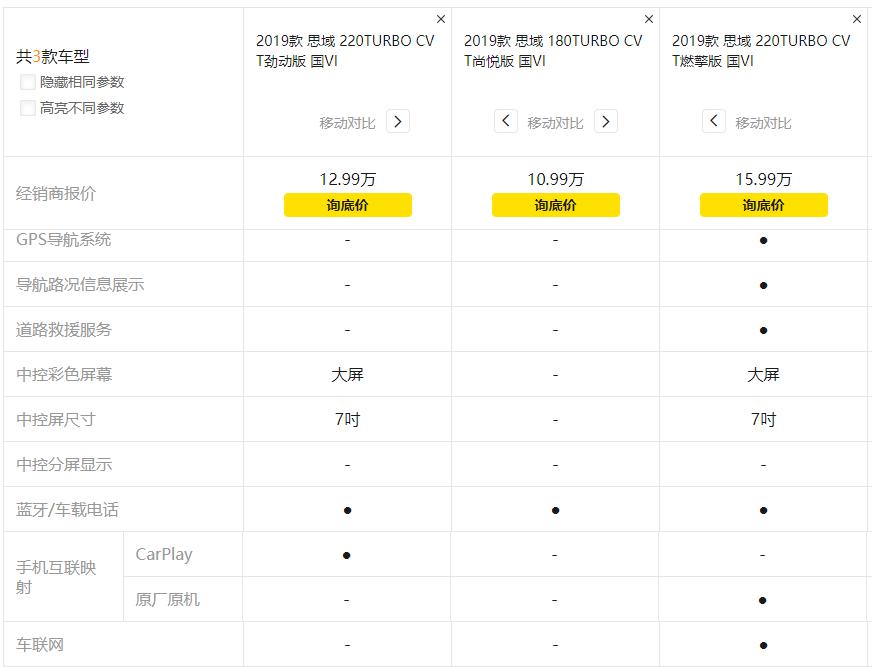Move 尚悦版 column left with arrow
Screen dimensions: 872x667
click(x=506, y=121)
